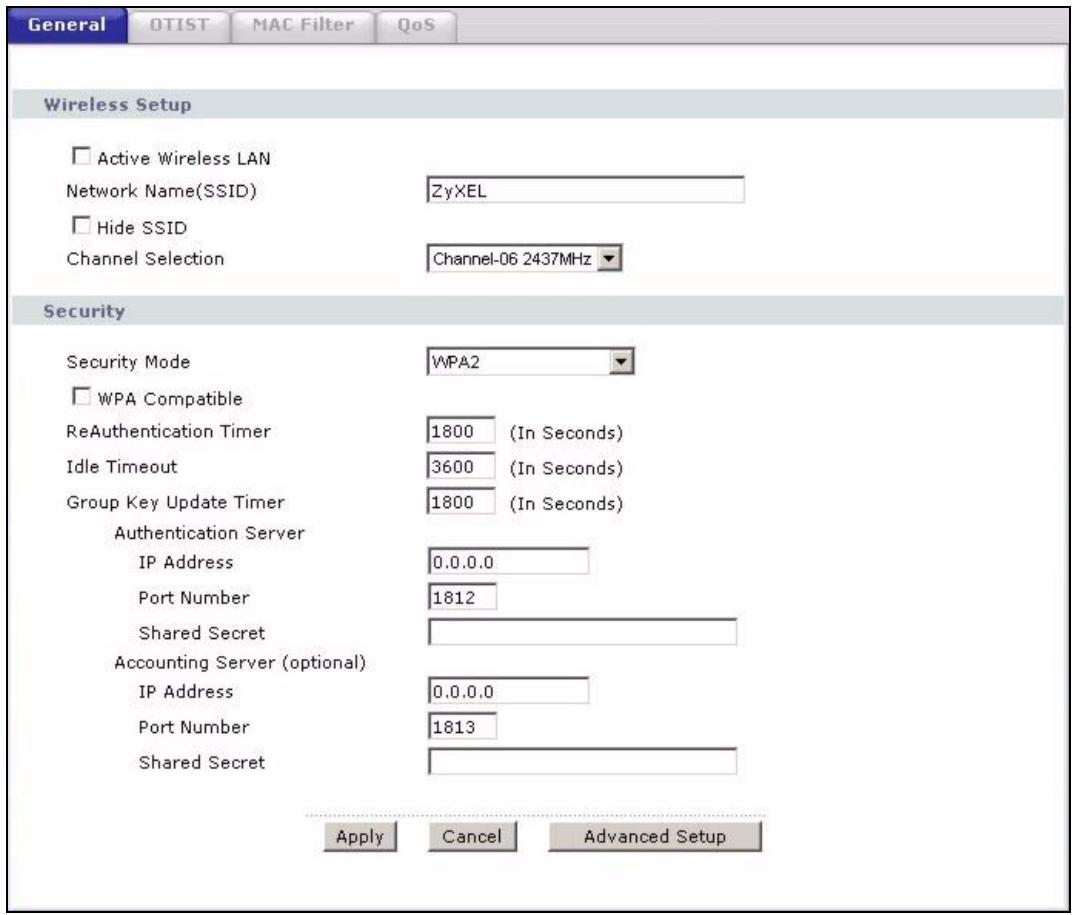The image size is (1076, 915).
Task: Select the Group Key Update Timer field
Action: [461, 502]
